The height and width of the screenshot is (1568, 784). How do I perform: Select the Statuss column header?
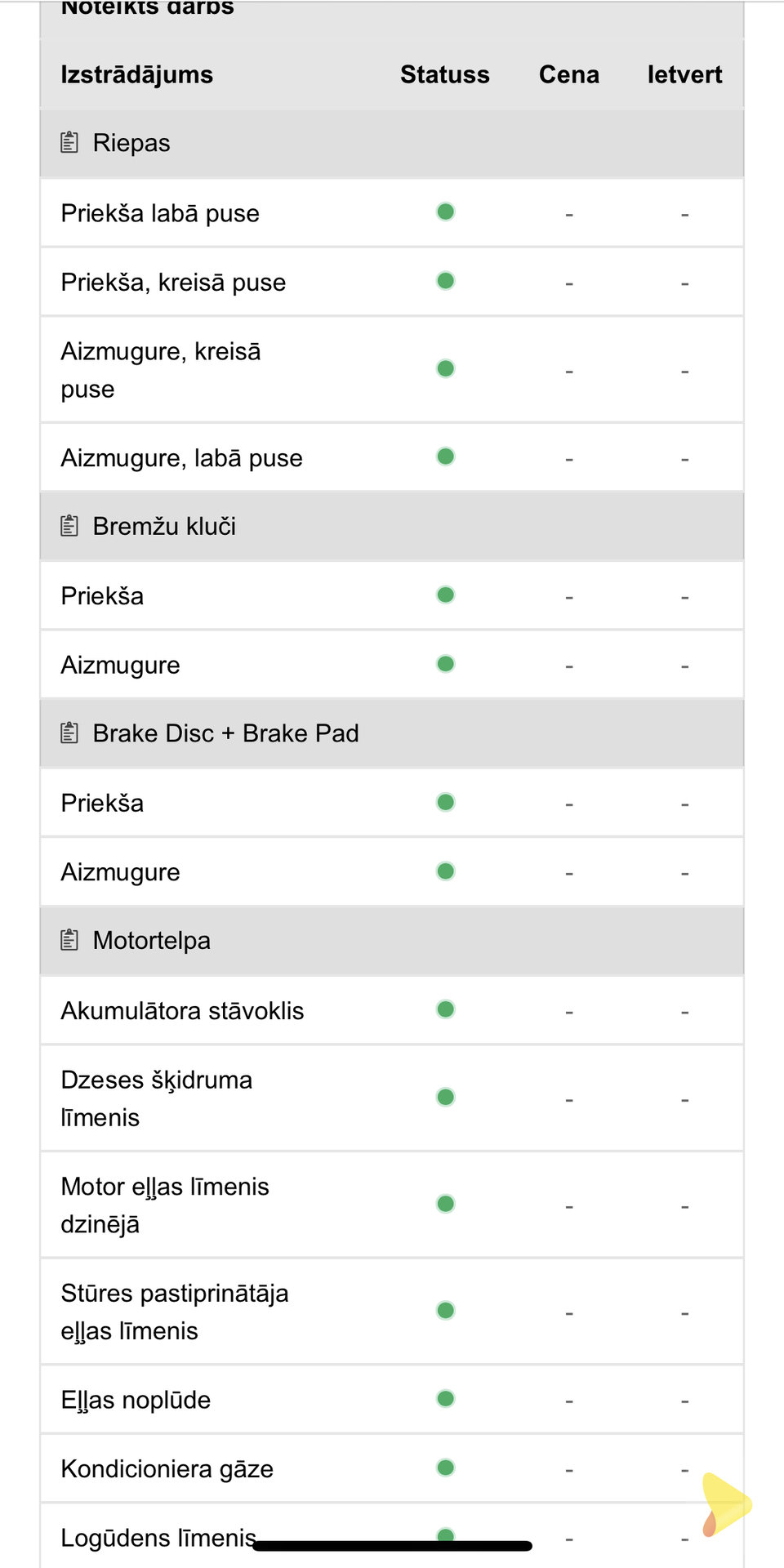point(445,74)
